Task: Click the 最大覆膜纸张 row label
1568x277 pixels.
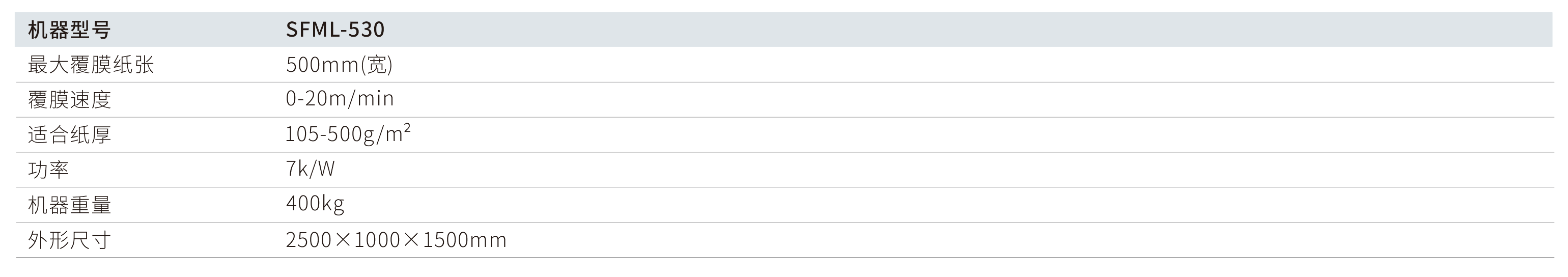Action: pos(91,65)
